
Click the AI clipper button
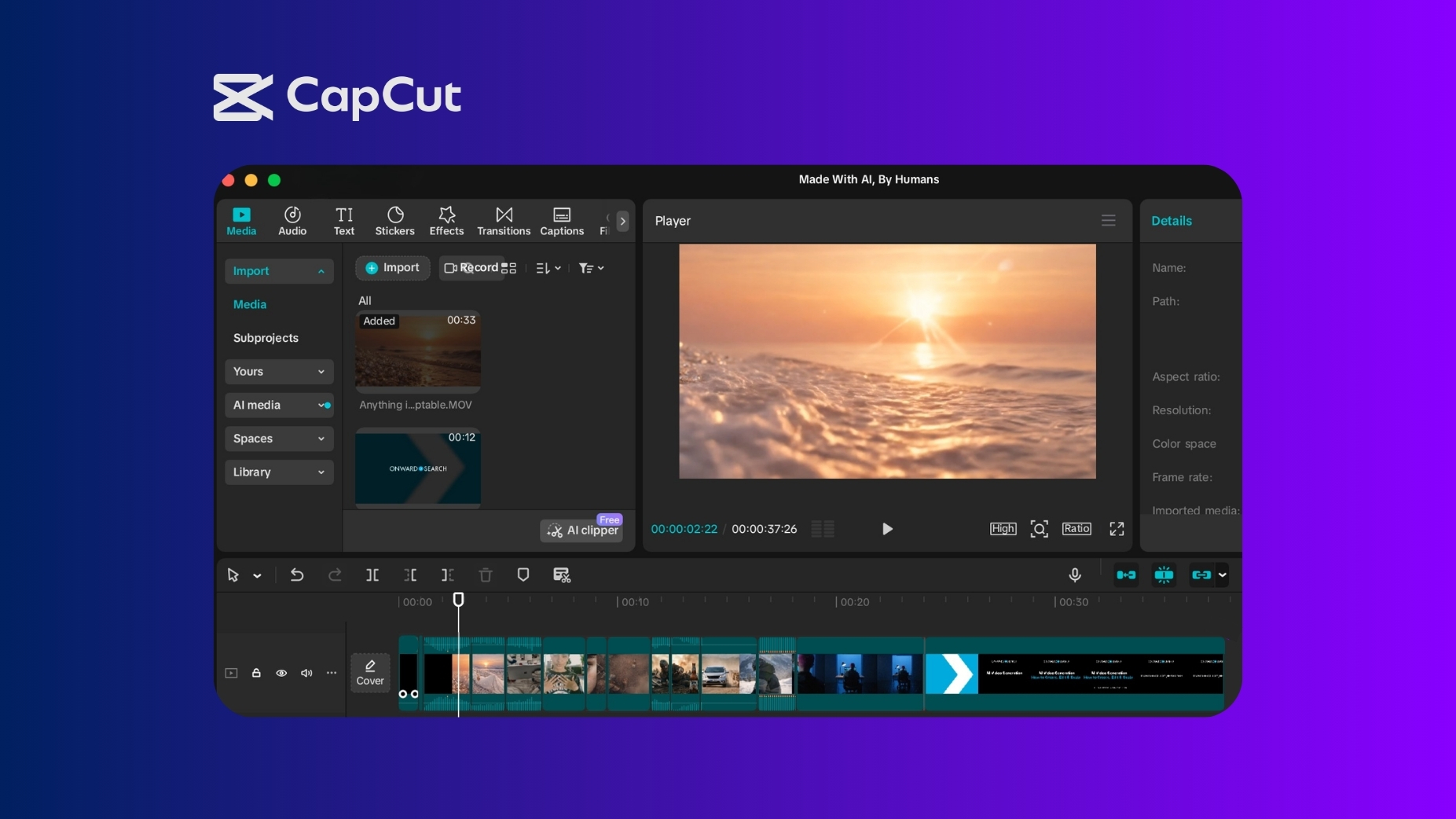[582, 531]
